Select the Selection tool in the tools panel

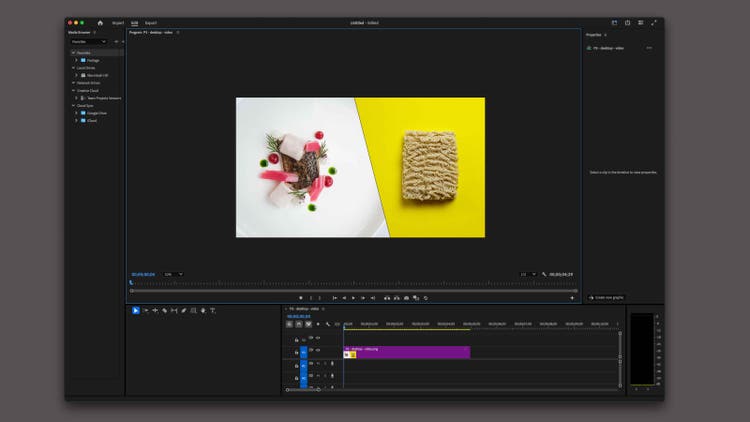tap(136, 310)
